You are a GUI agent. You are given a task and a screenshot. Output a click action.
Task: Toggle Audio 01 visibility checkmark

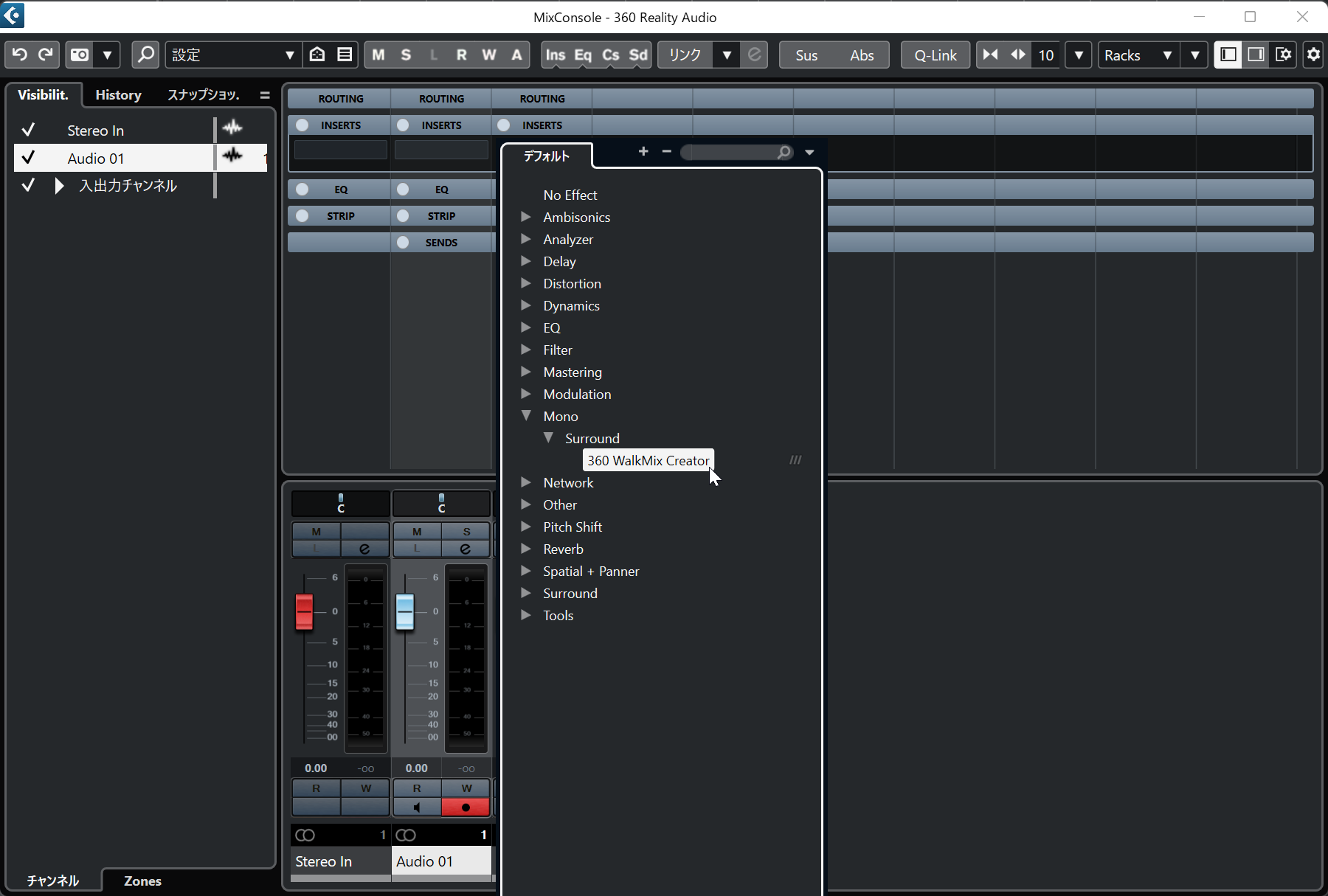pos(28,158)
